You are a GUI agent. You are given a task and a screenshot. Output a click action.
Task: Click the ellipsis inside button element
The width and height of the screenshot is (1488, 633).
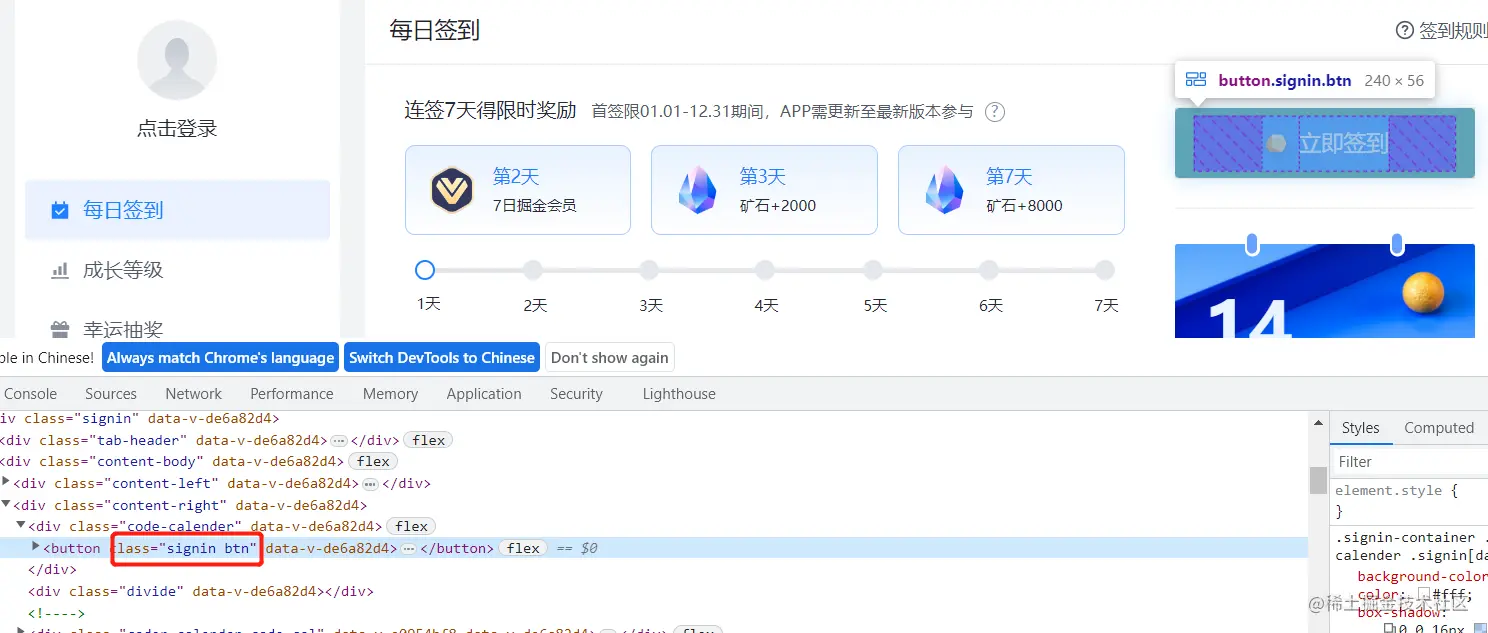click(409, 548)
